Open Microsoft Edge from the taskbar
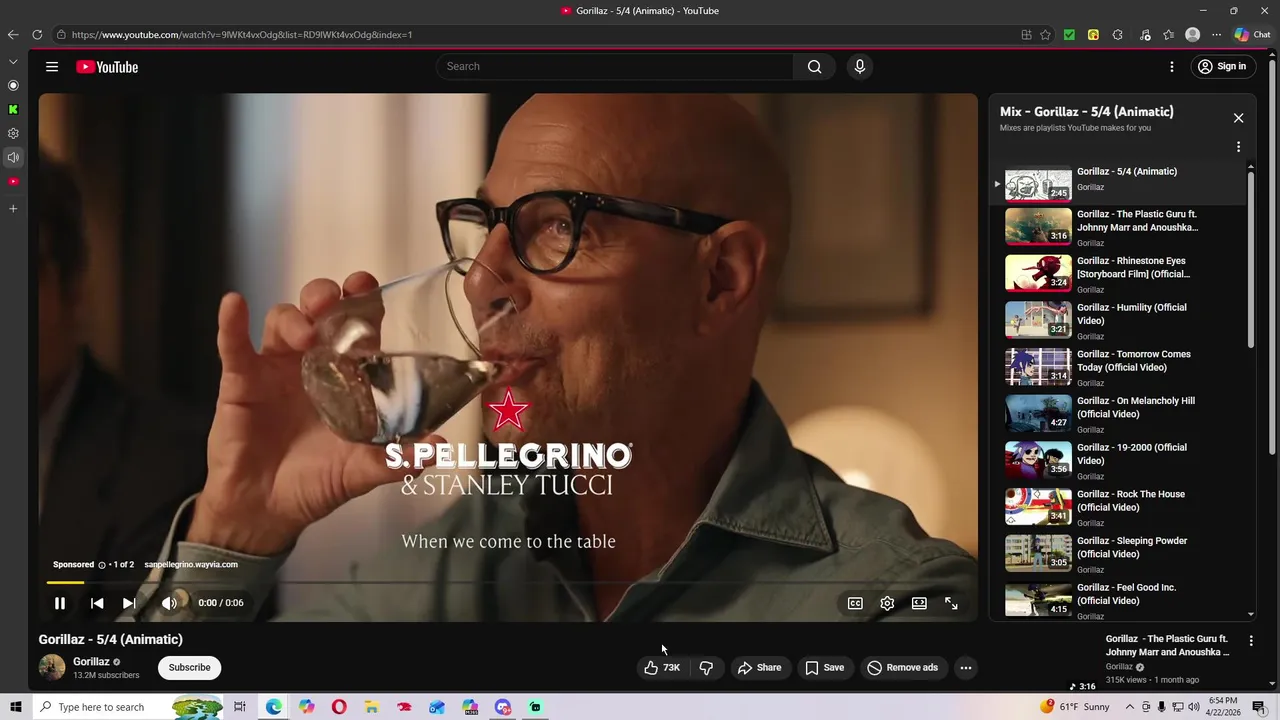The width and height of the screenshot is (1280, 720). [273, 707]
